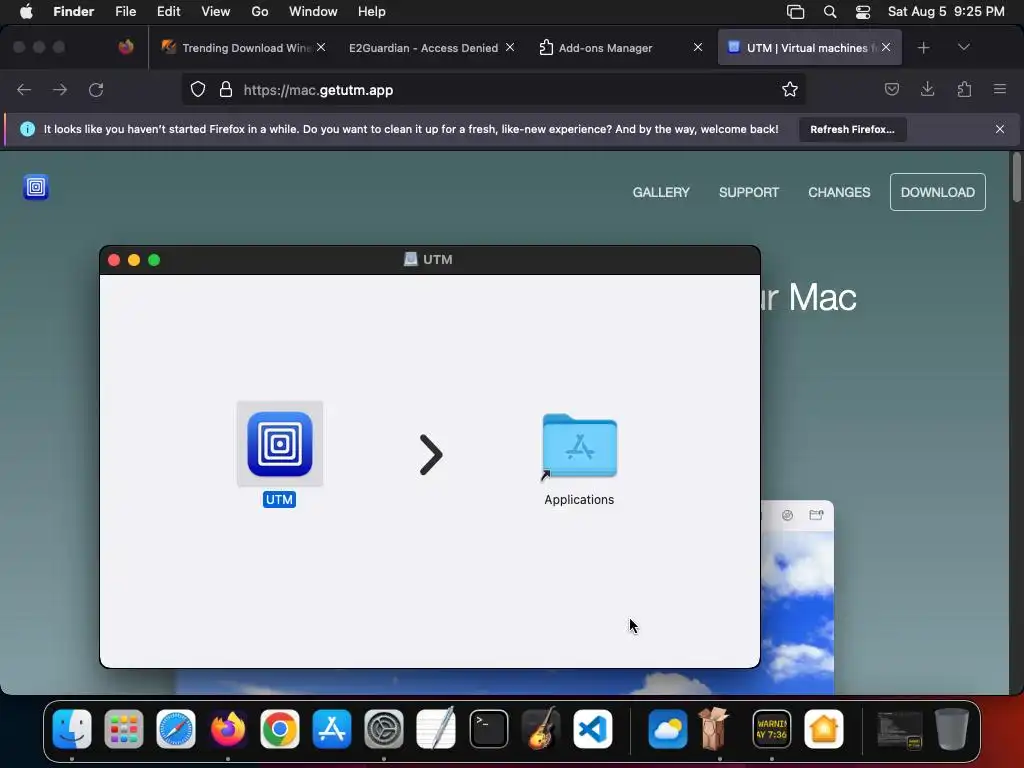Expand the list all tabs dropdown
Viewport: 1024px width, 768px height.
964,48
